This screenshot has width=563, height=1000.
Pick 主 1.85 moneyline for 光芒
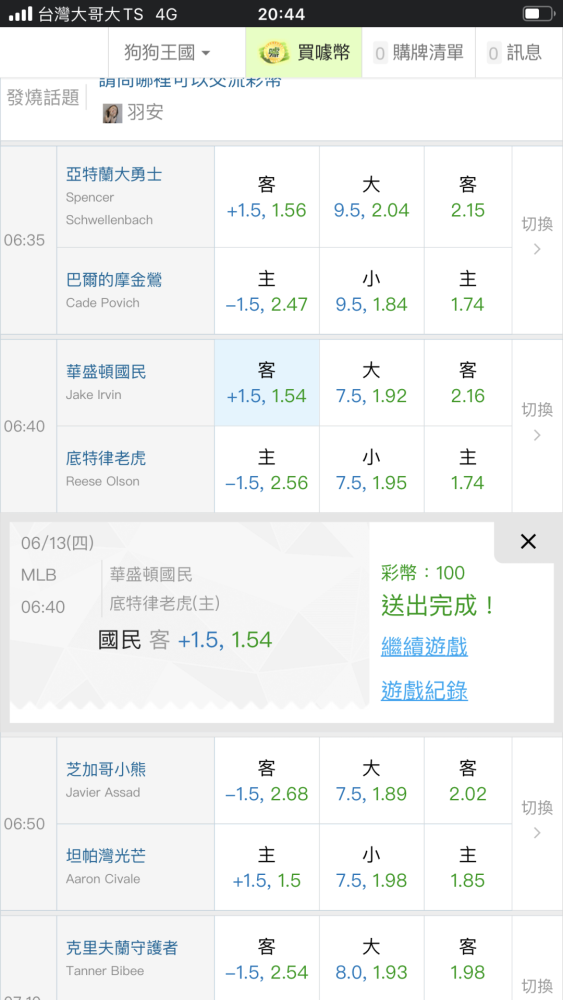pyautogui.click(x=468, y=867)
